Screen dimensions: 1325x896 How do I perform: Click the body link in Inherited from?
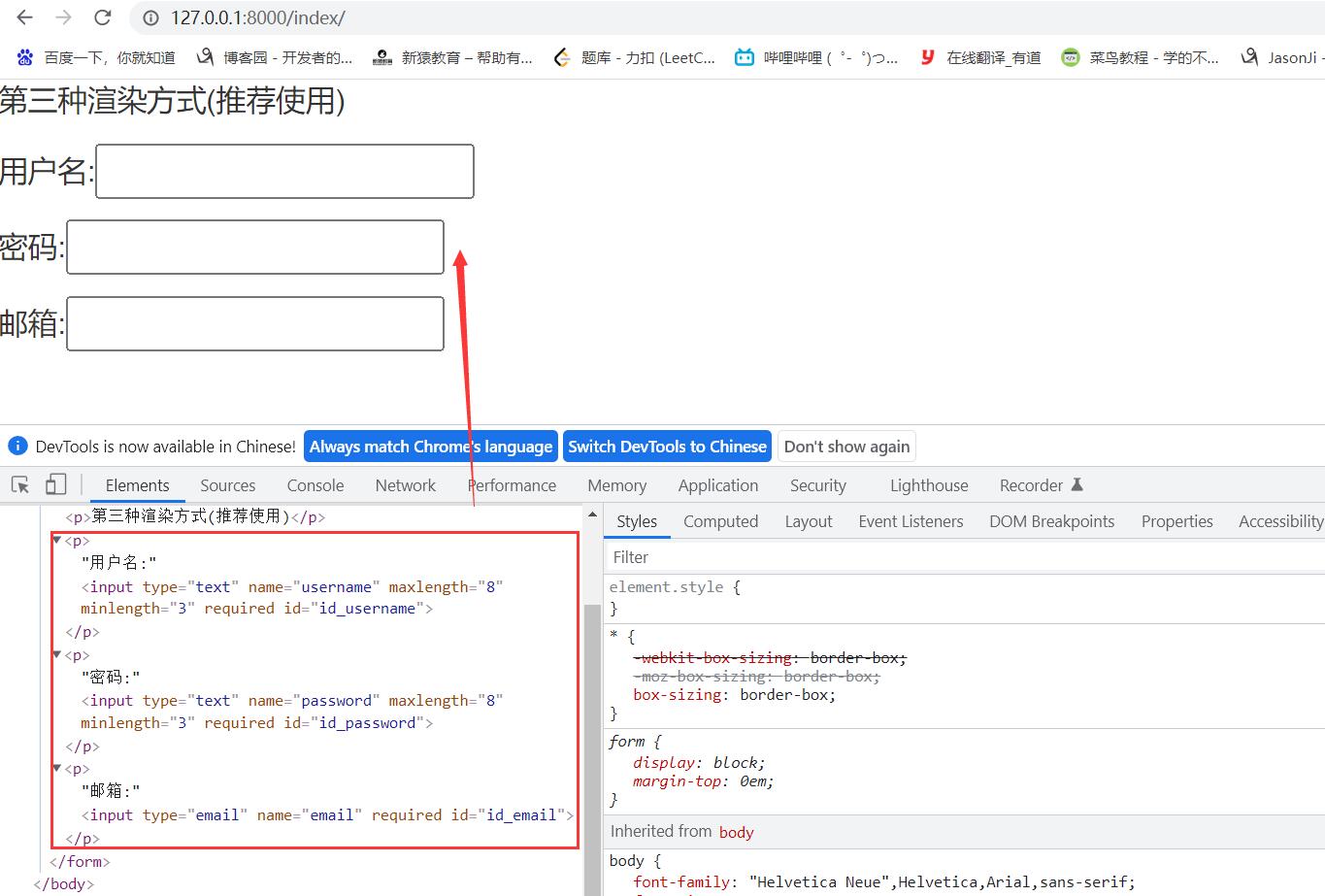pos(737,832)
